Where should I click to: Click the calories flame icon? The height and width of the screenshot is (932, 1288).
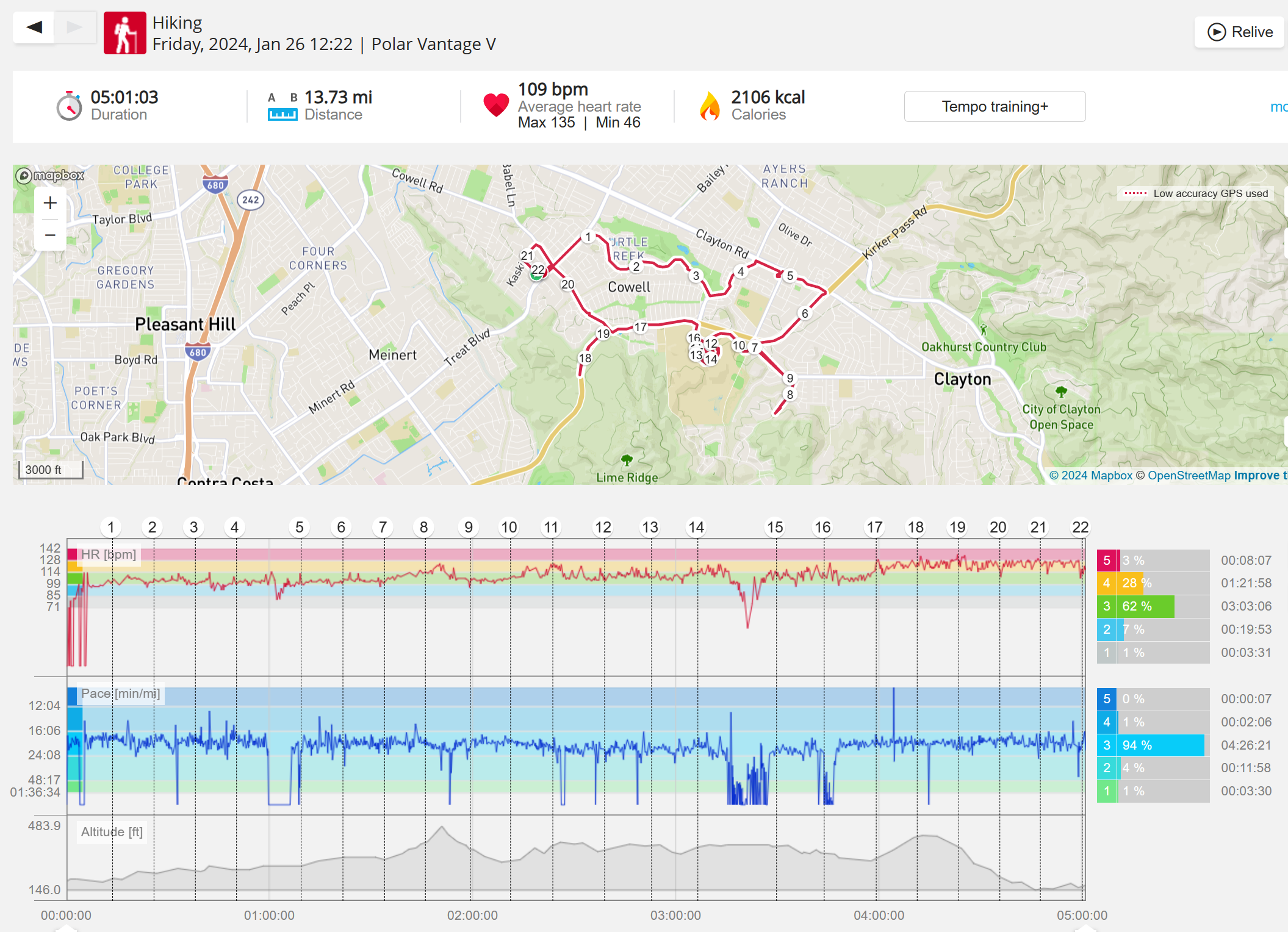(709, 106)
